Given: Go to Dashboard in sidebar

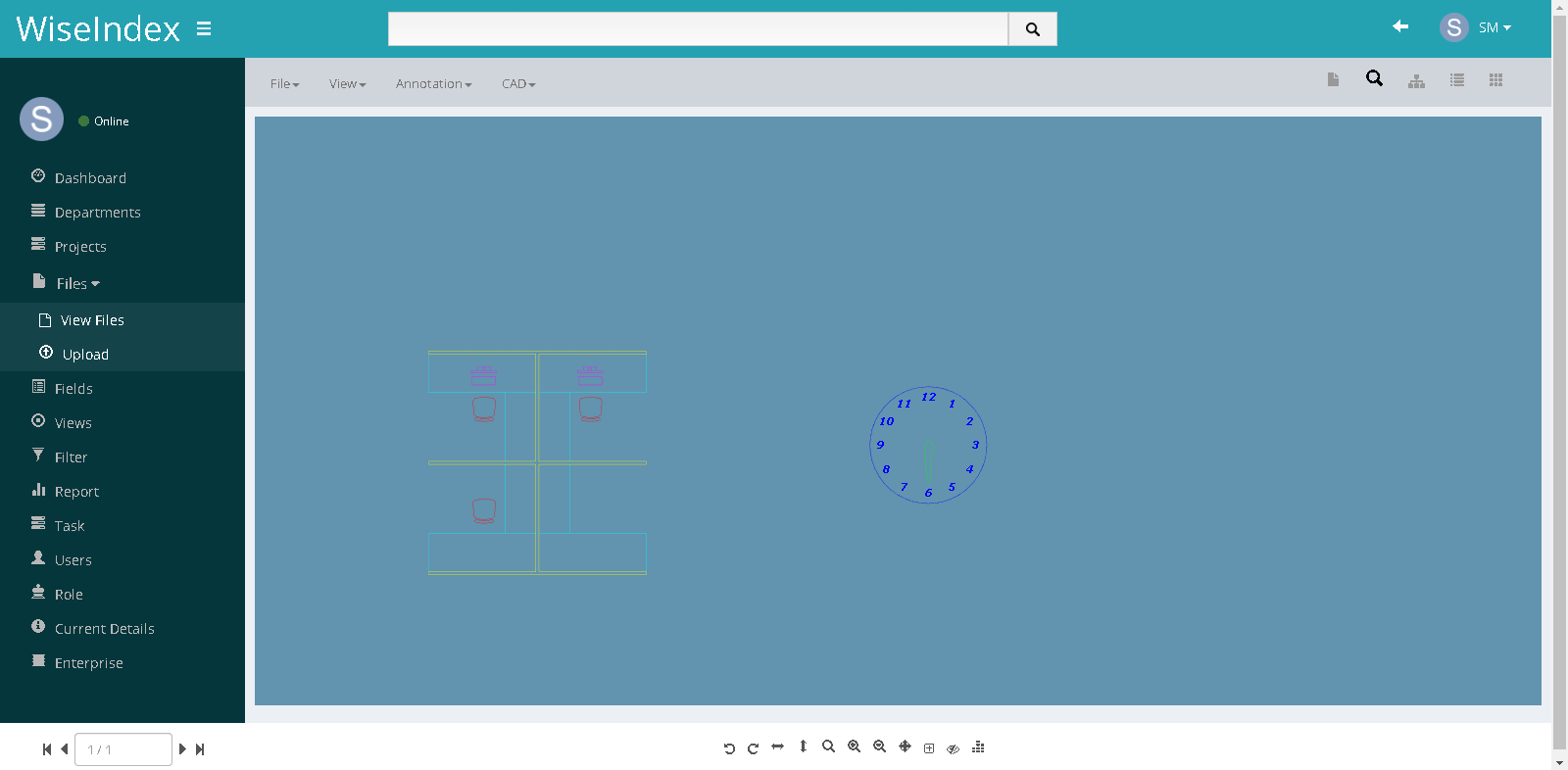Looking at the screenshot, I should click(90, 178).
